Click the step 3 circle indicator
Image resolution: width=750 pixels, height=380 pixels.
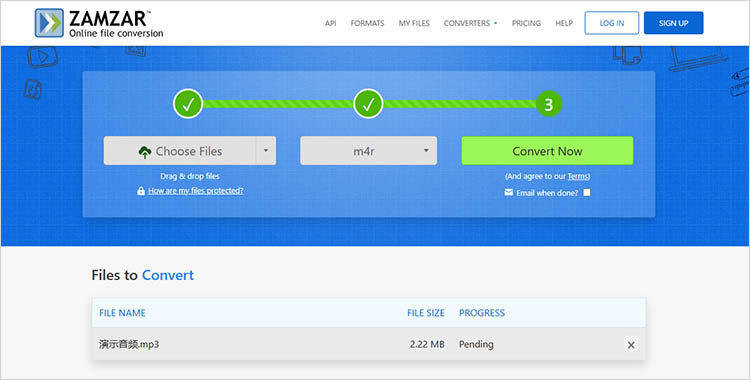coord(549,104)
